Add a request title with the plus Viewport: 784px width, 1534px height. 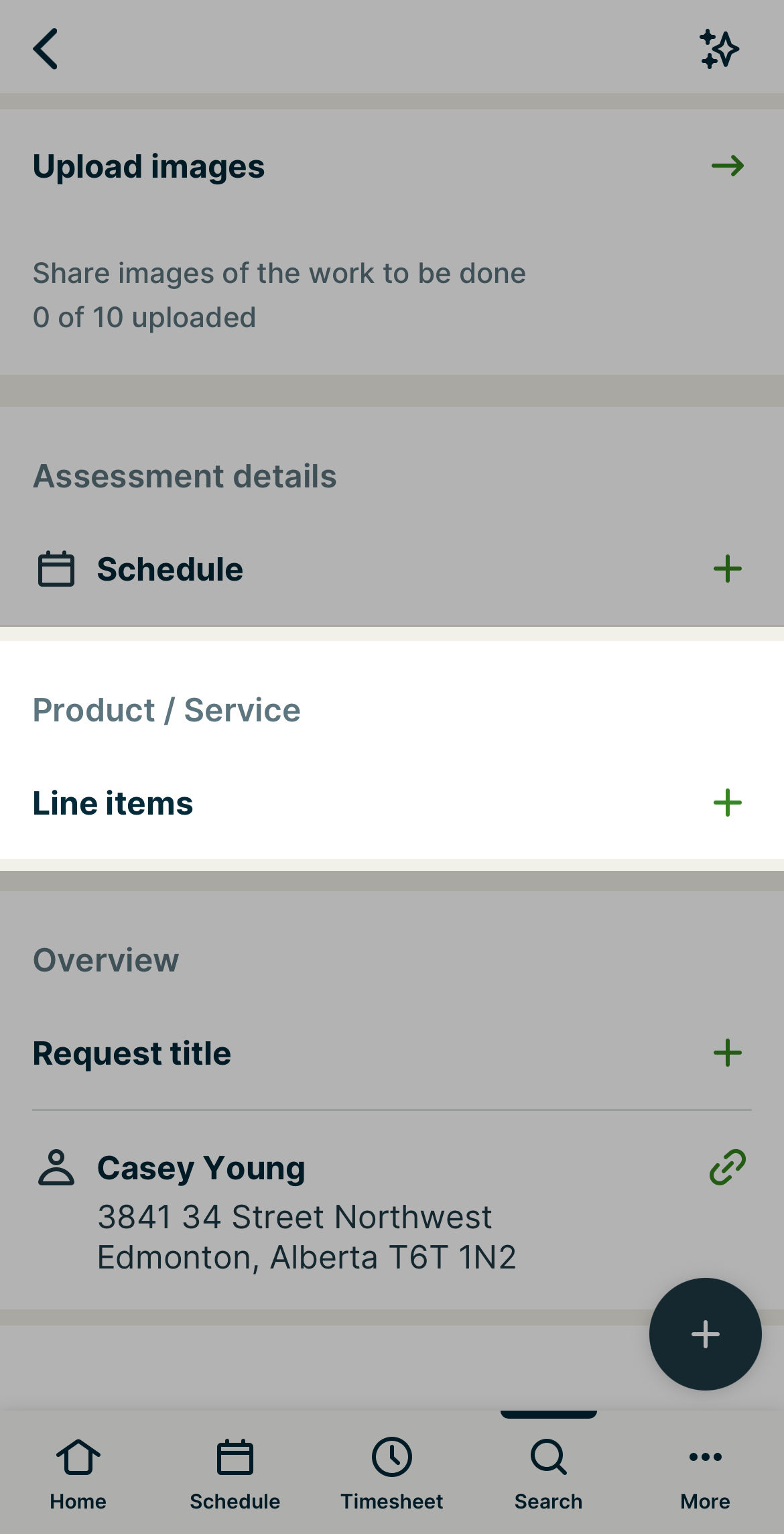(728, 1053)
